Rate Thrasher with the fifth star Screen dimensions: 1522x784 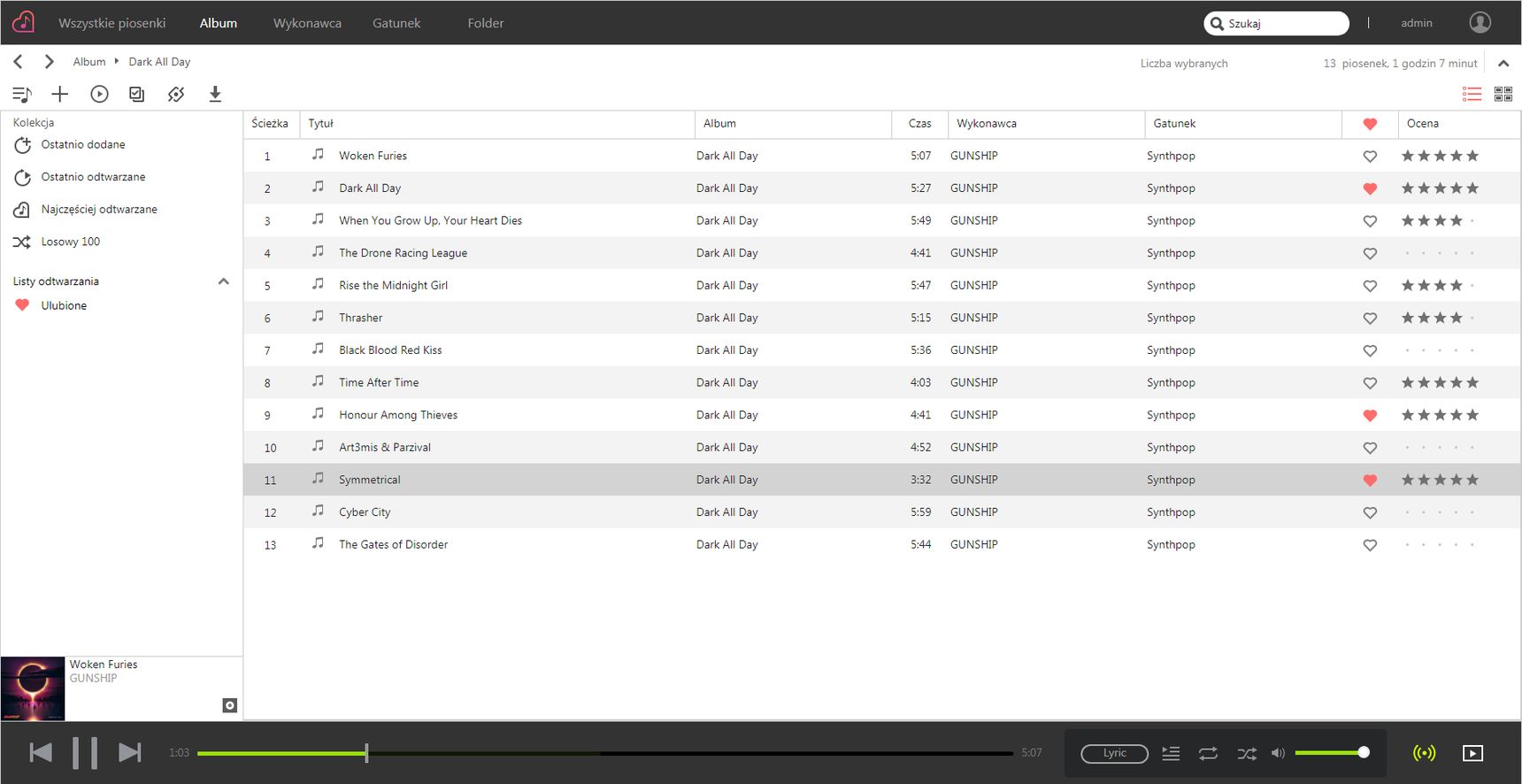1472,318
